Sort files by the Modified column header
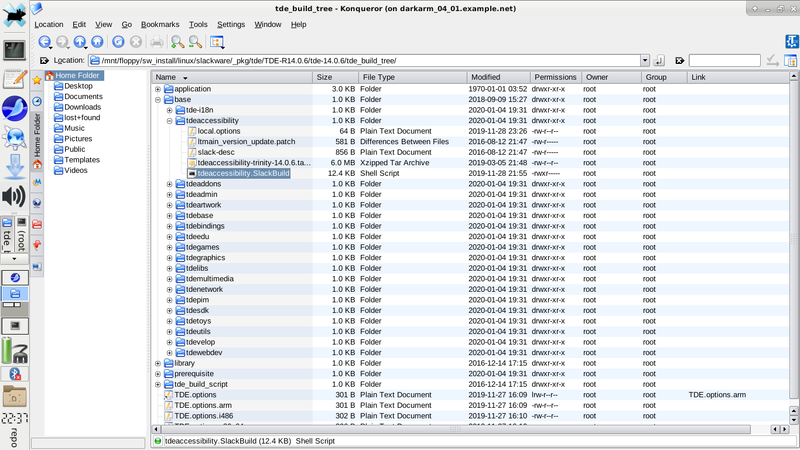Image resolution: width=800 pixels, height=450 pixels. 485,77
